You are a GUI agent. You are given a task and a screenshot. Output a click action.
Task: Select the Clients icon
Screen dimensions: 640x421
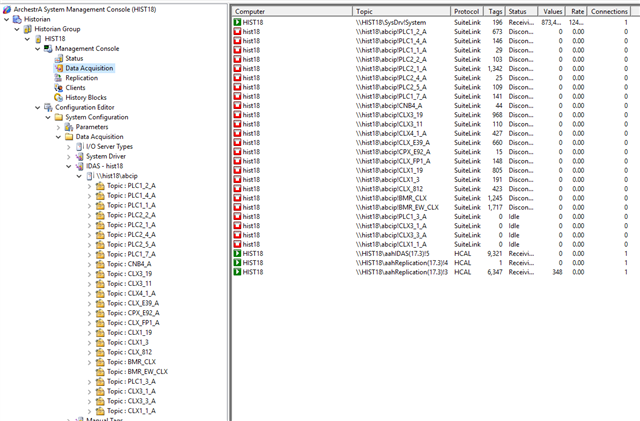[x=59, y=88]
